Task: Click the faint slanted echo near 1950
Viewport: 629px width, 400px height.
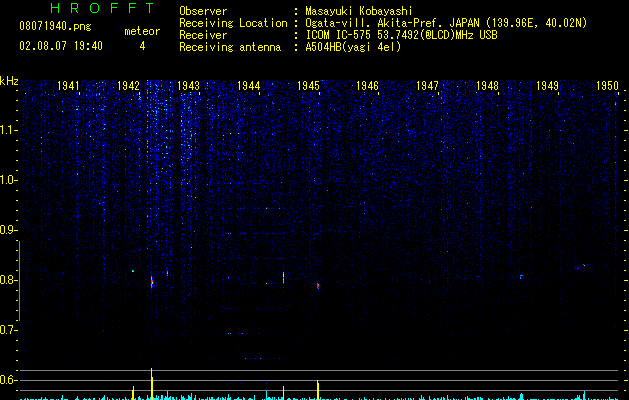Action: [x=580, y=266]
